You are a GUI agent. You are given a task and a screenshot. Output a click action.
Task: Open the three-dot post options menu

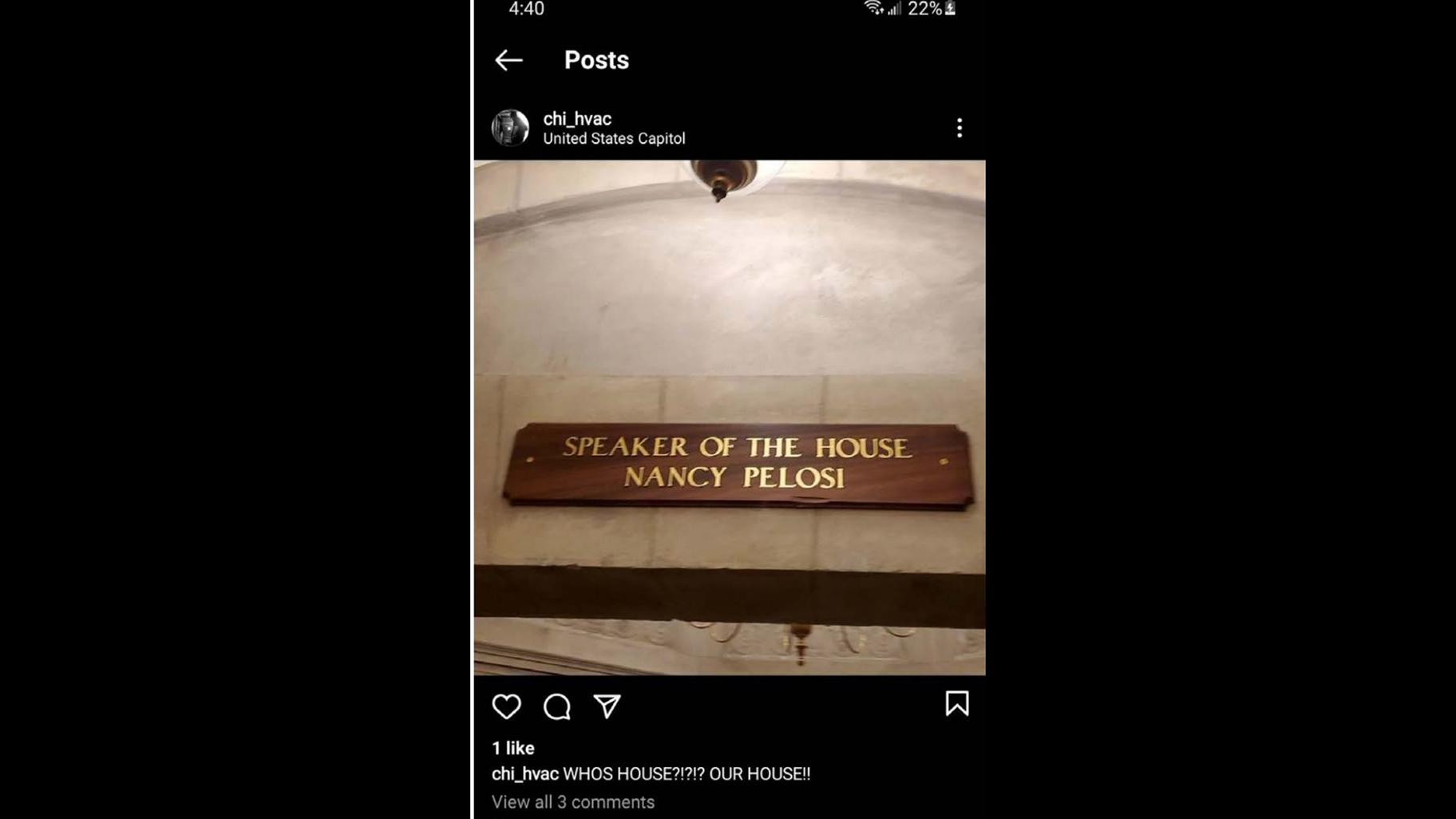click(x=959, y=128)
